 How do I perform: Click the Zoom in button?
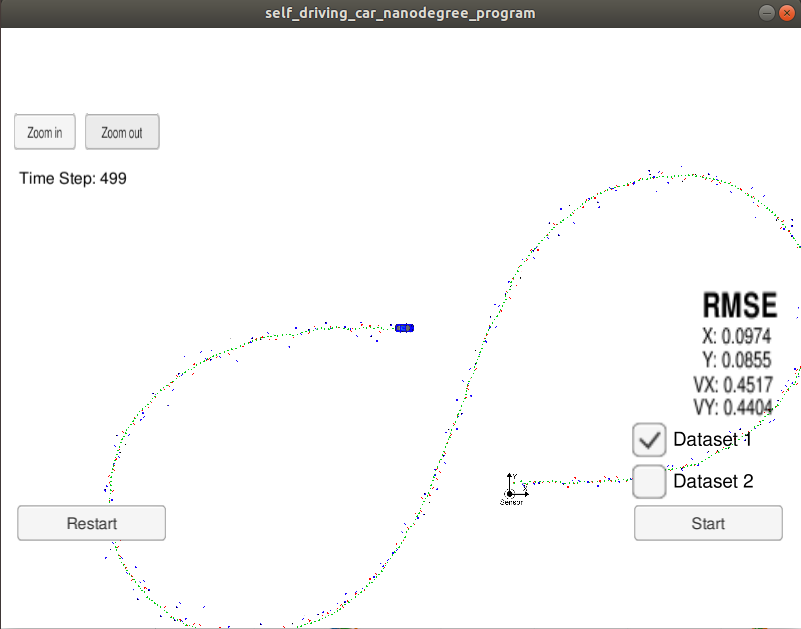[45, 132]
